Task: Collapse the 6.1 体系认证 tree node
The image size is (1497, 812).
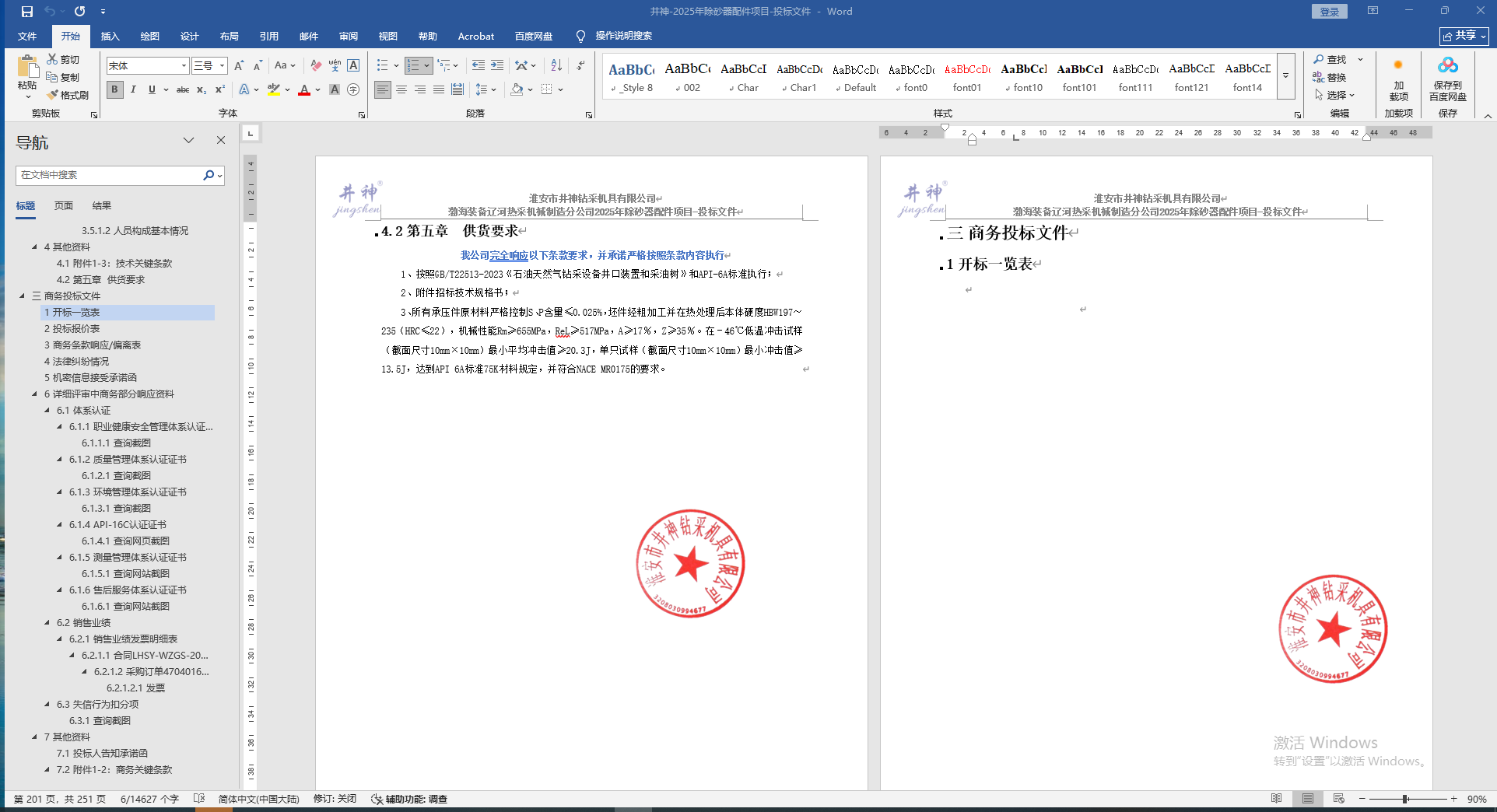Action: (x=47, y=410)
